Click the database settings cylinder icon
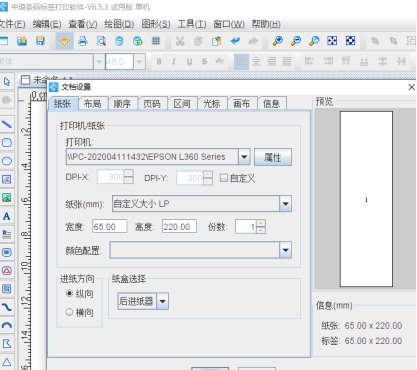 (x=119, y=41)
